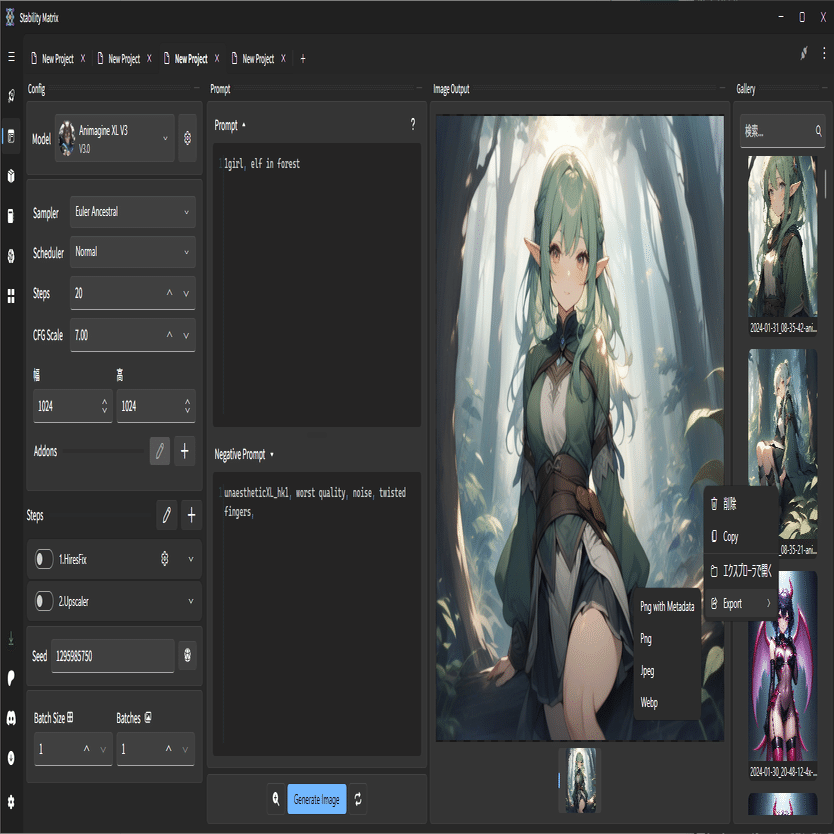
Task: Click the pencil icon beside Addons
Action: [160, 451]
